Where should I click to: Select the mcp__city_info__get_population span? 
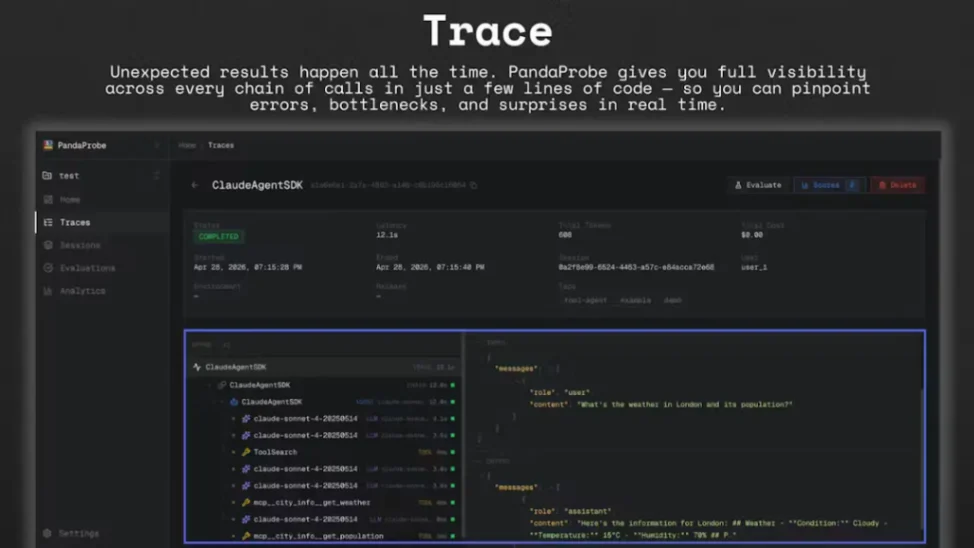tap(324, 536)
